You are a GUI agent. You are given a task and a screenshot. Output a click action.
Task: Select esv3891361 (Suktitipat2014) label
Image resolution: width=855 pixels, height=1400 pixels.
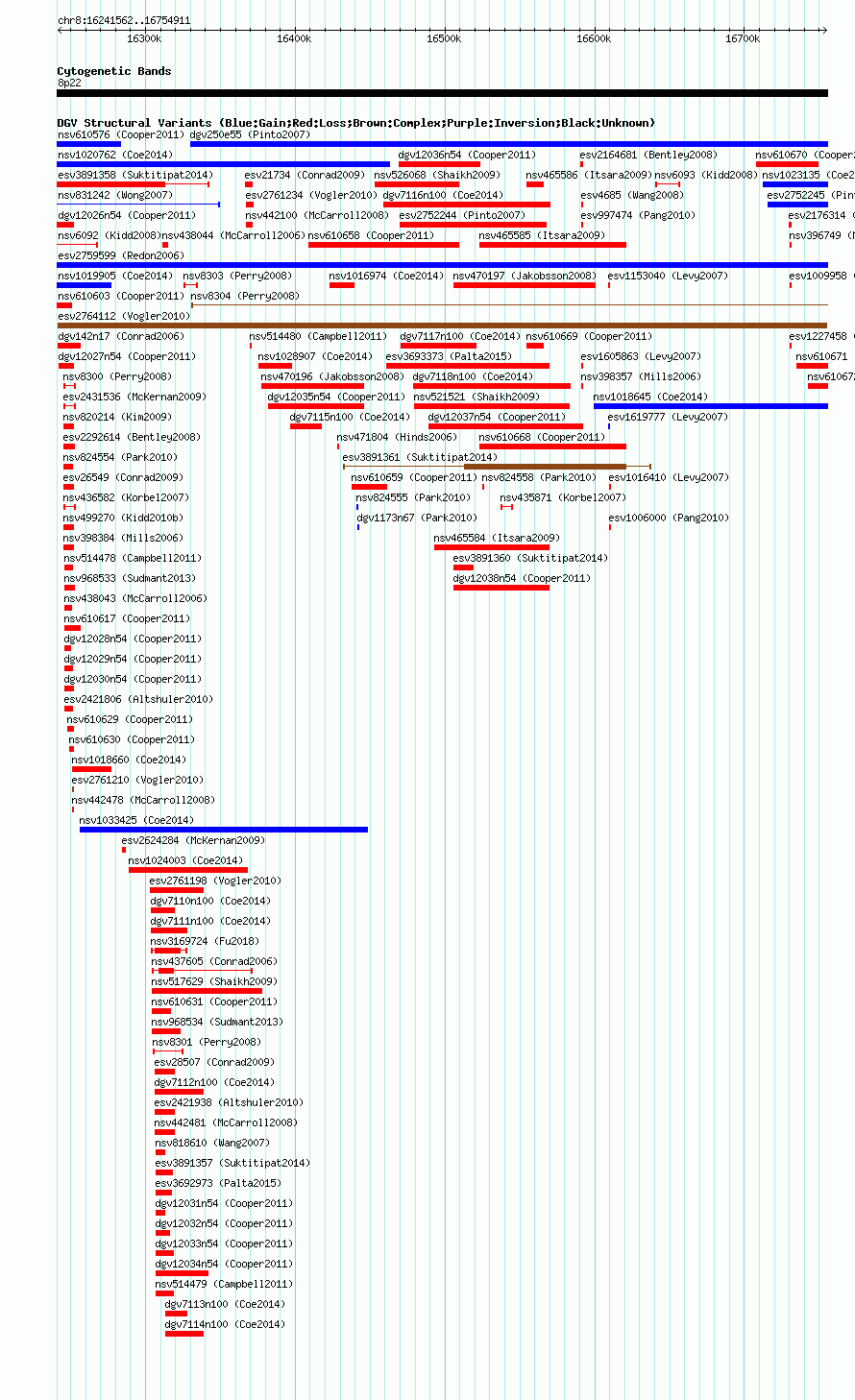click(421, 457)
